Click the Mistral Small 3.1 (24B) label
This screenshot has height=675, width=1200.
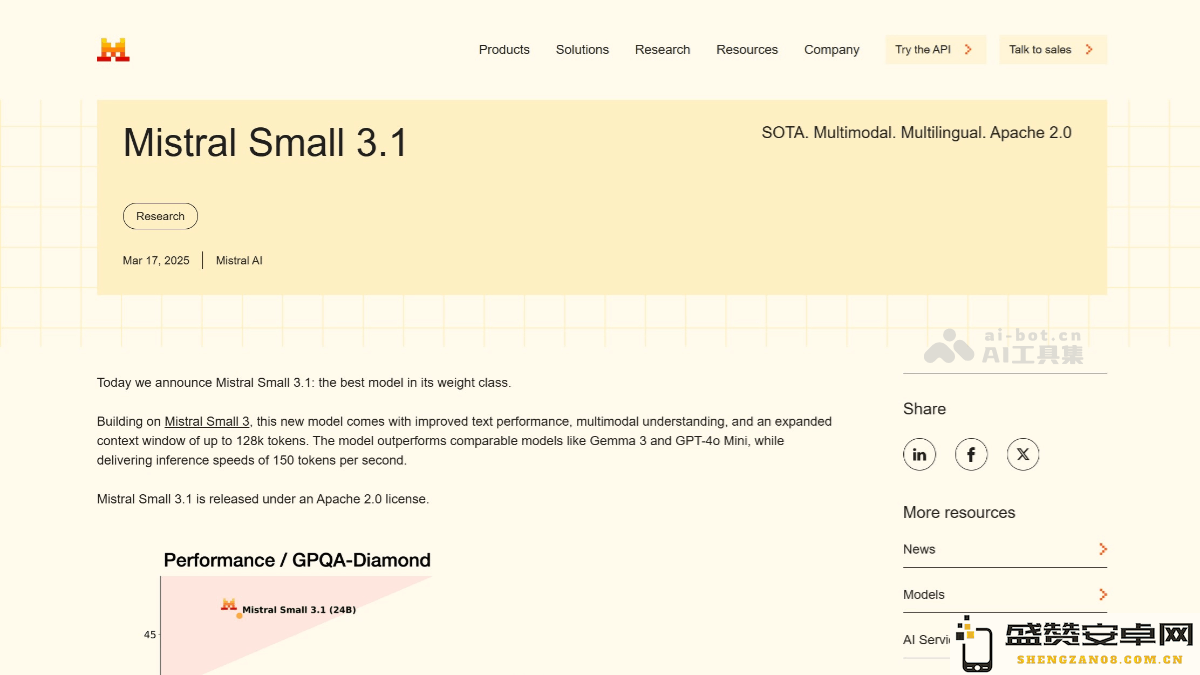coord(299,609)
